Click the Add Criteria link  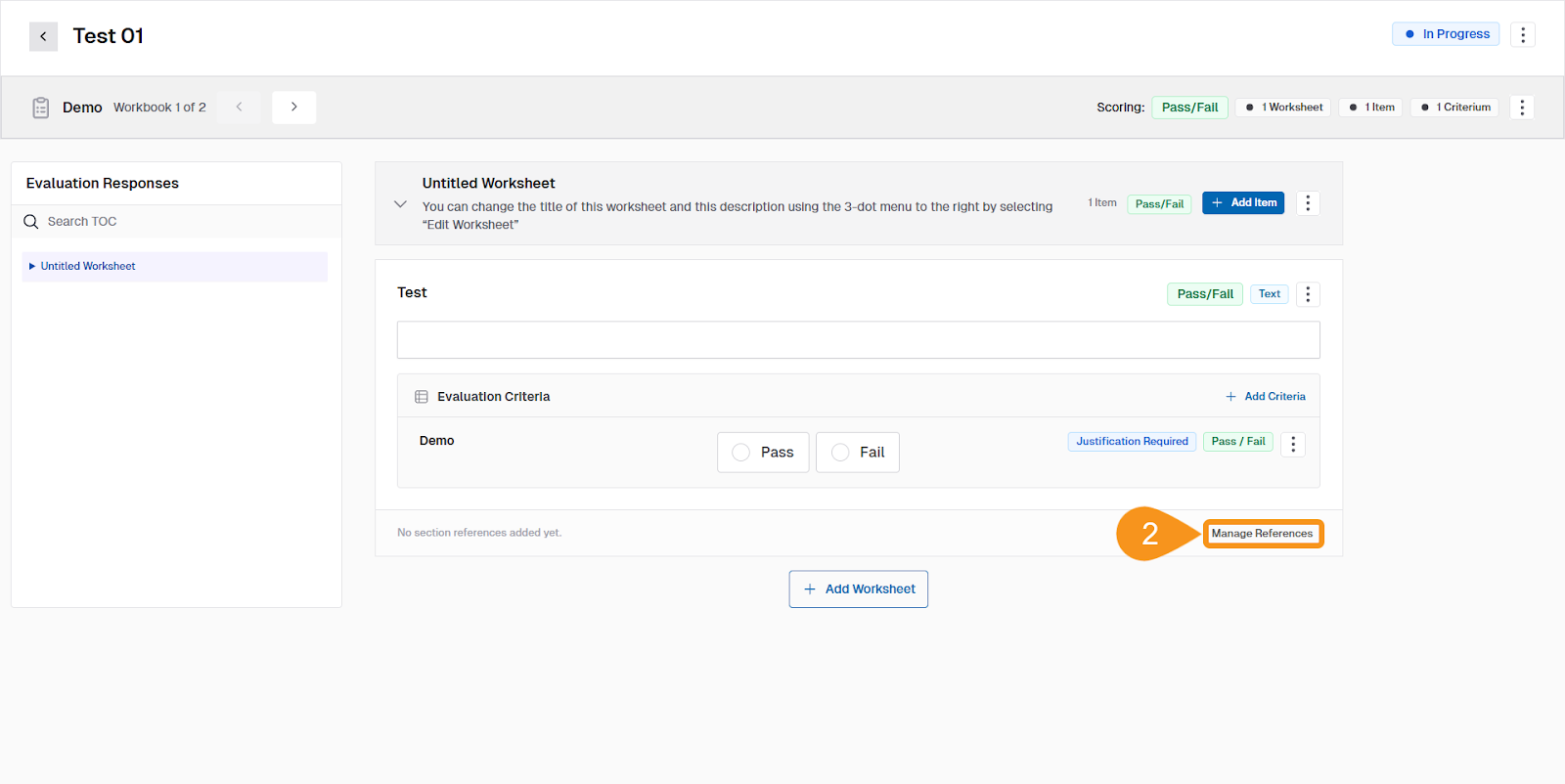click(1265, 397)
